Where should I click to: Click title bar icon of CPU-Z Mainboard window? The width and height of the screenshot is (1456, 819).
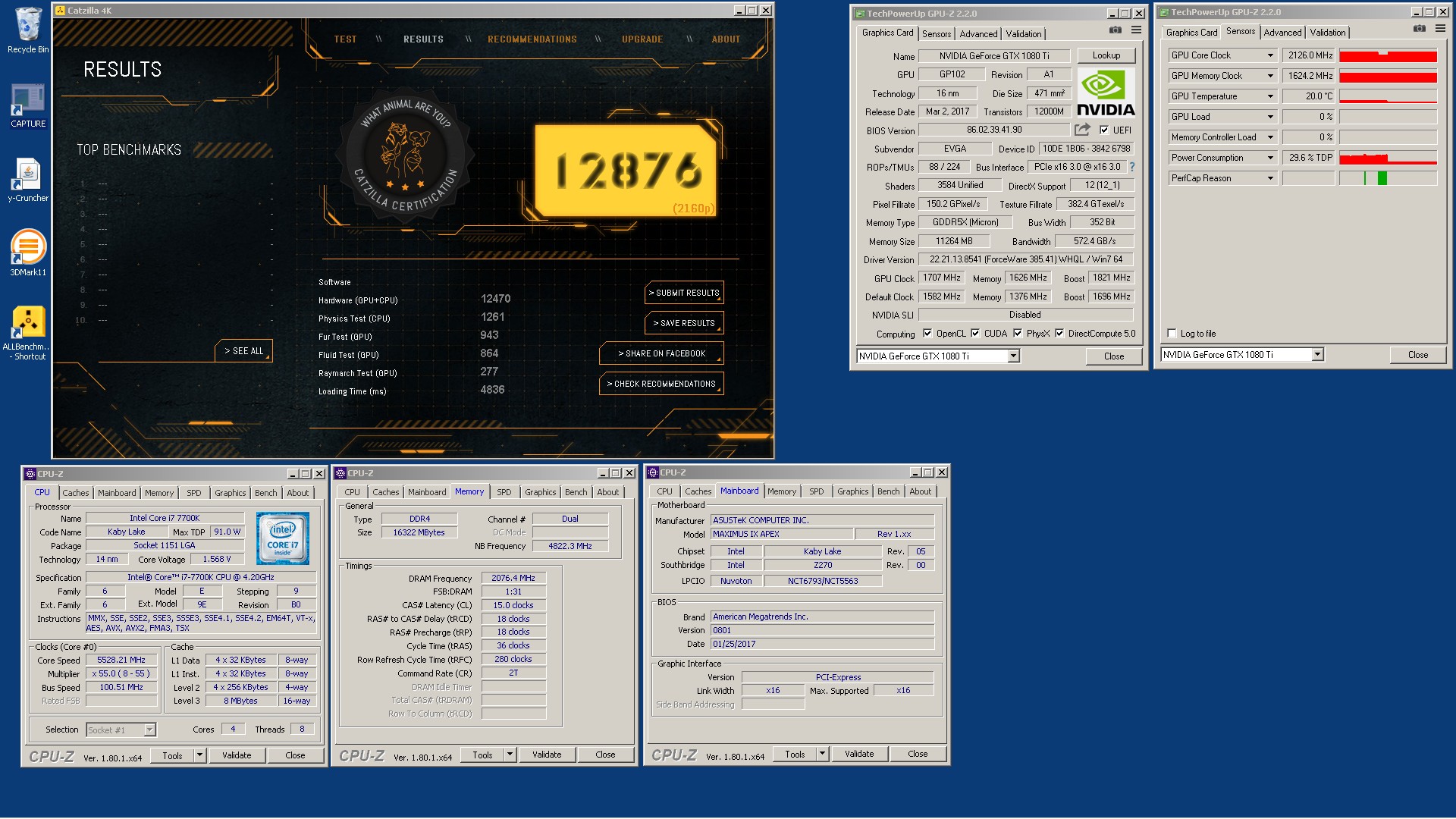652,472
